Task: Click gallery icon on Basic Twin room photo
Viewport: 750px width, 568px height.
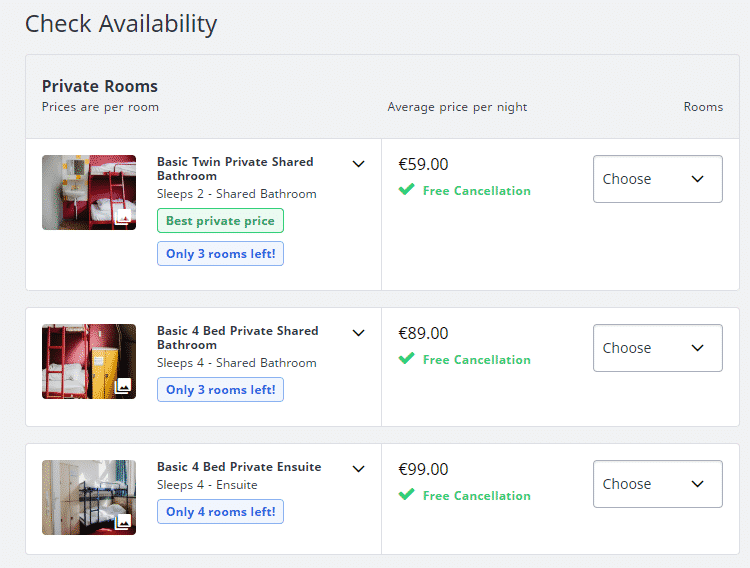Action: coord(123,217)
